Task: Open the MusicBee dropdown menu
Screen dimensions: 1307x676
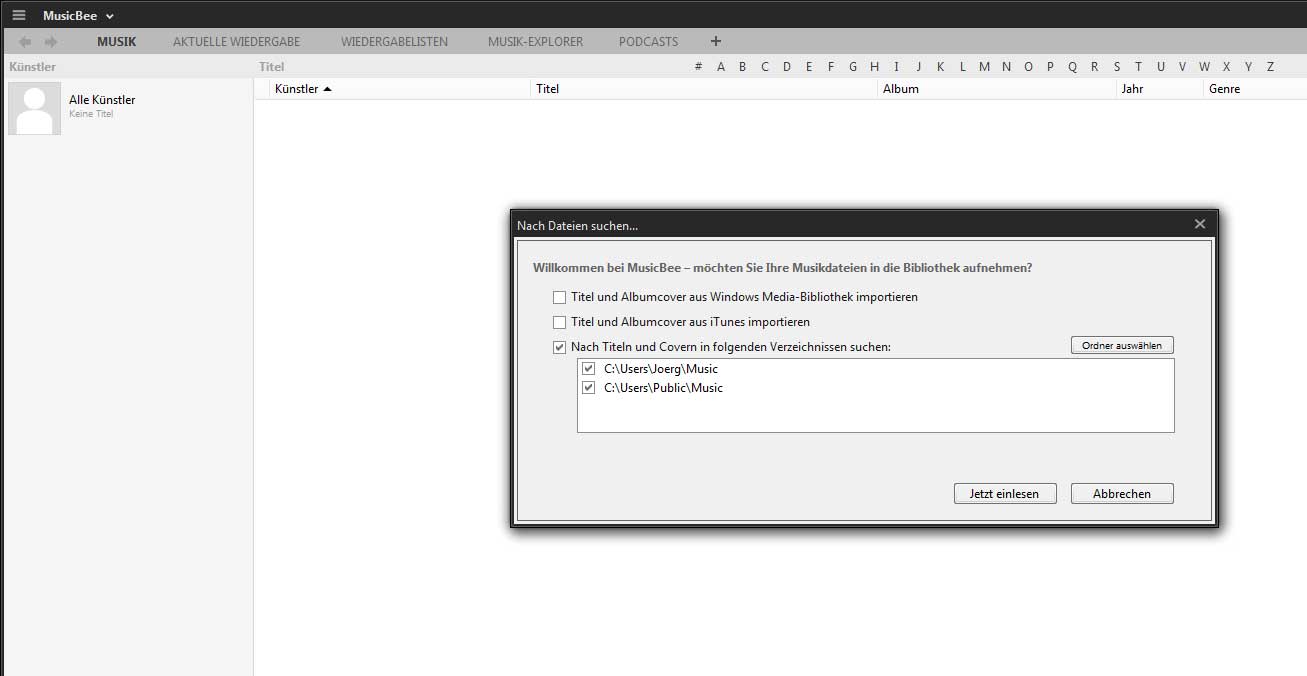Action: (x=78, y=16)
